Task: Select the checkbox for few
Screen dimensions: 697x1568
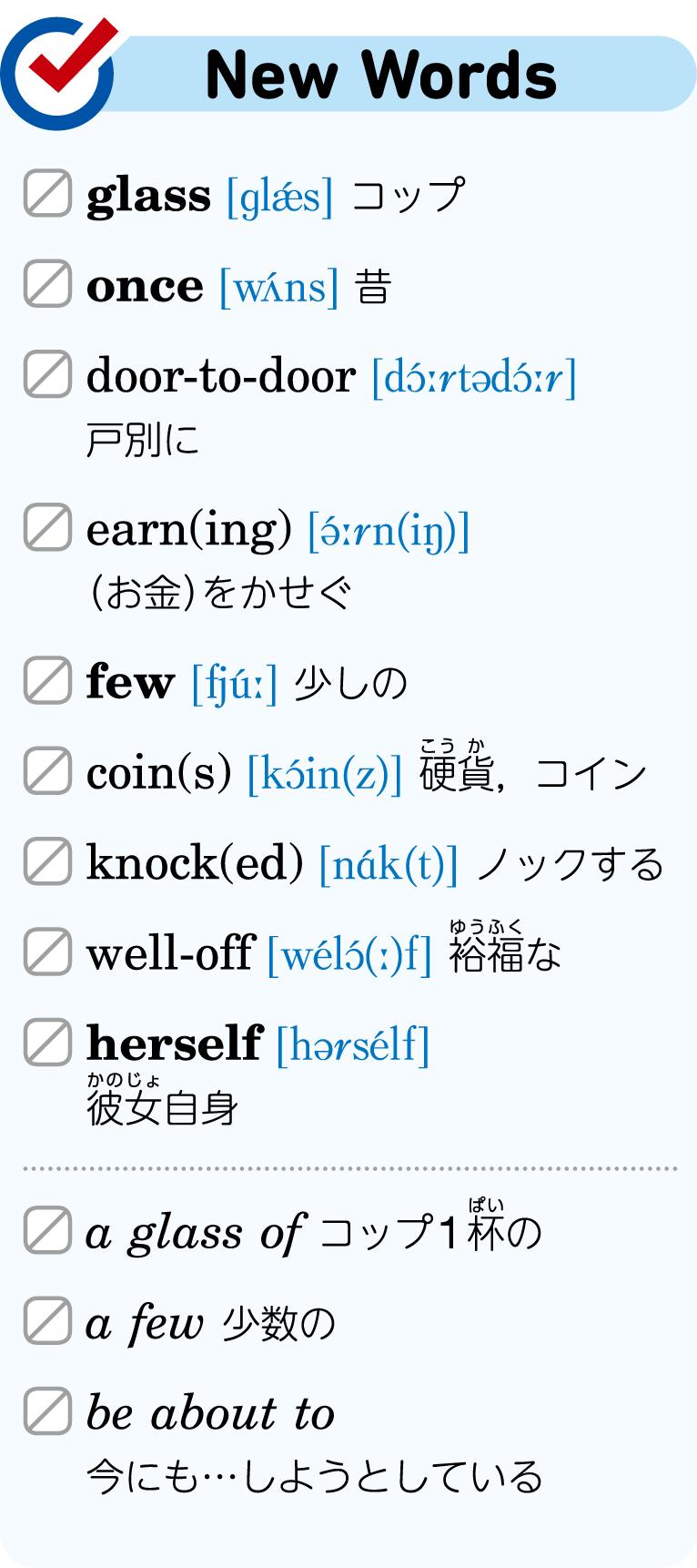Action: (47, 680)
